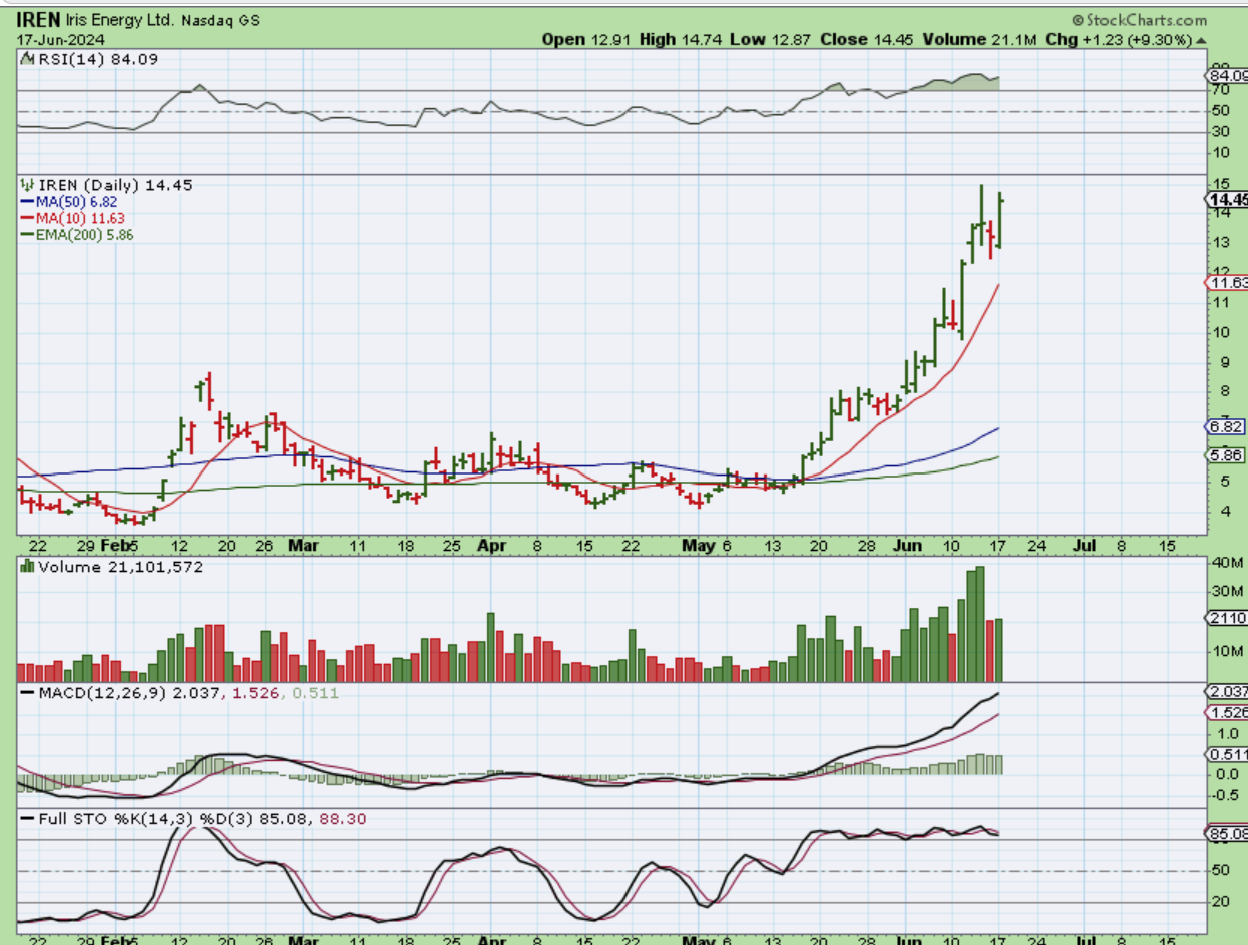Click the 2.037 tag on the MACD axis
This screenshot has width=1248, height=945.
[x=1227, y=693]
